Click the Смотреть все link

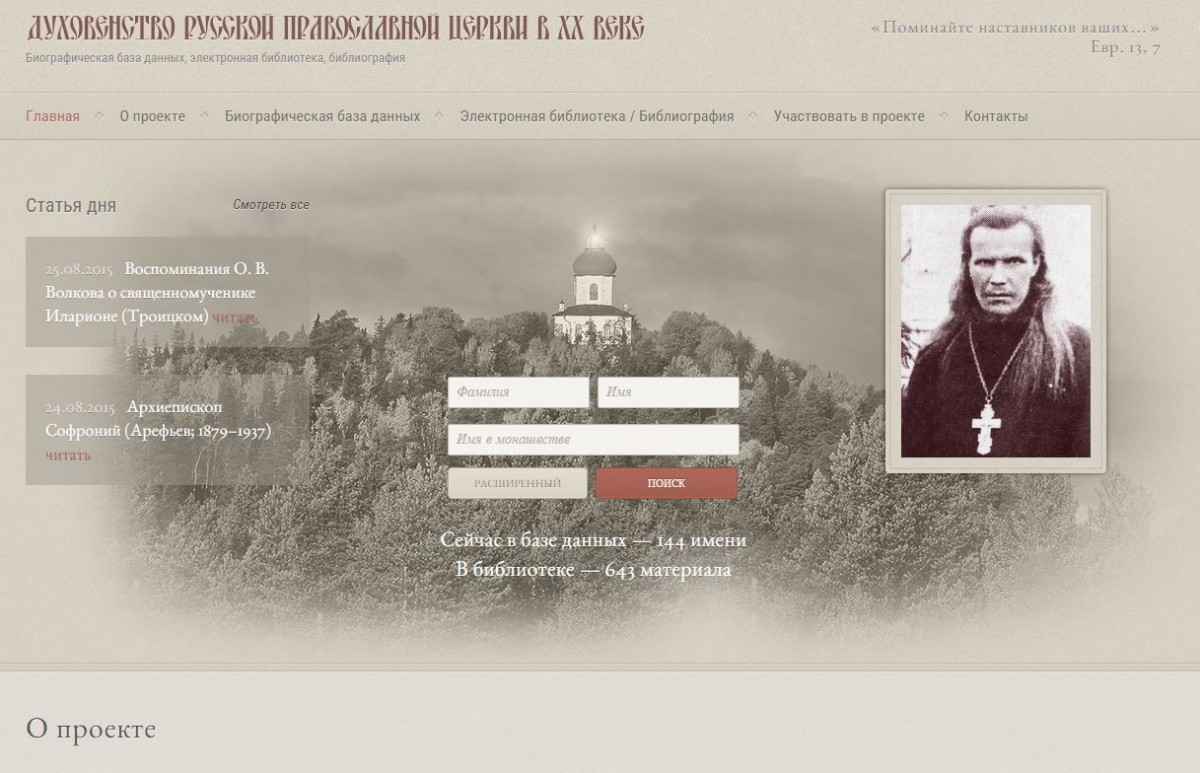pyautogui.click(x=271, y=205)
